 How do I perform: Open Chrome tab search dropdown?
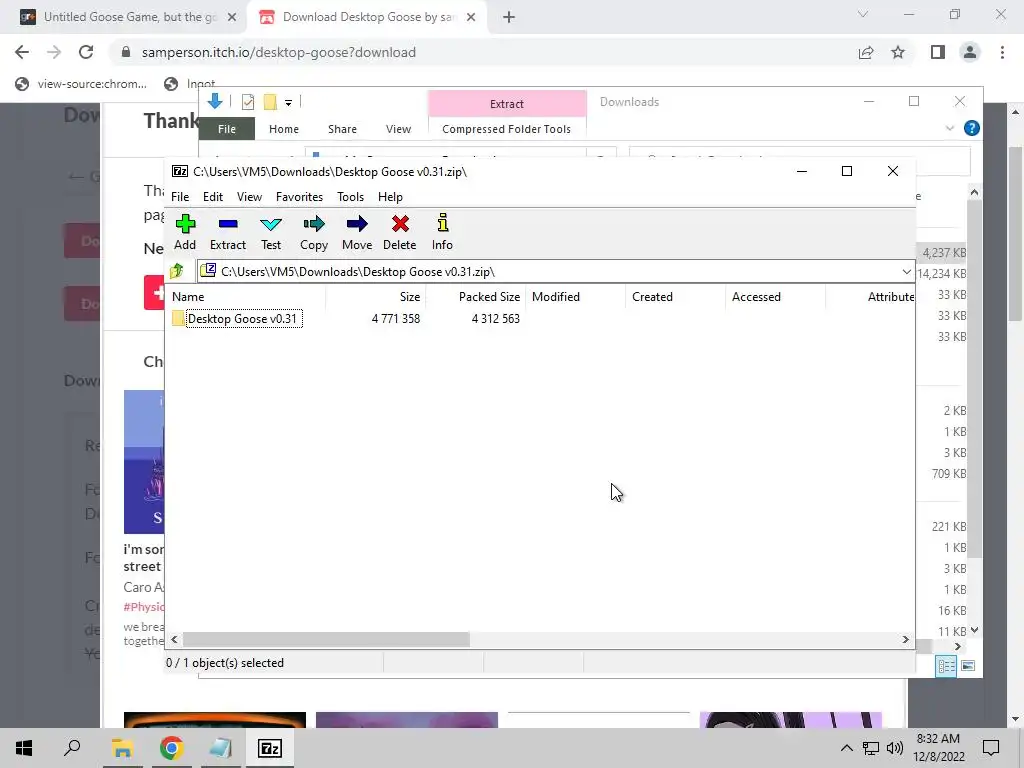[x=863, y=14]
